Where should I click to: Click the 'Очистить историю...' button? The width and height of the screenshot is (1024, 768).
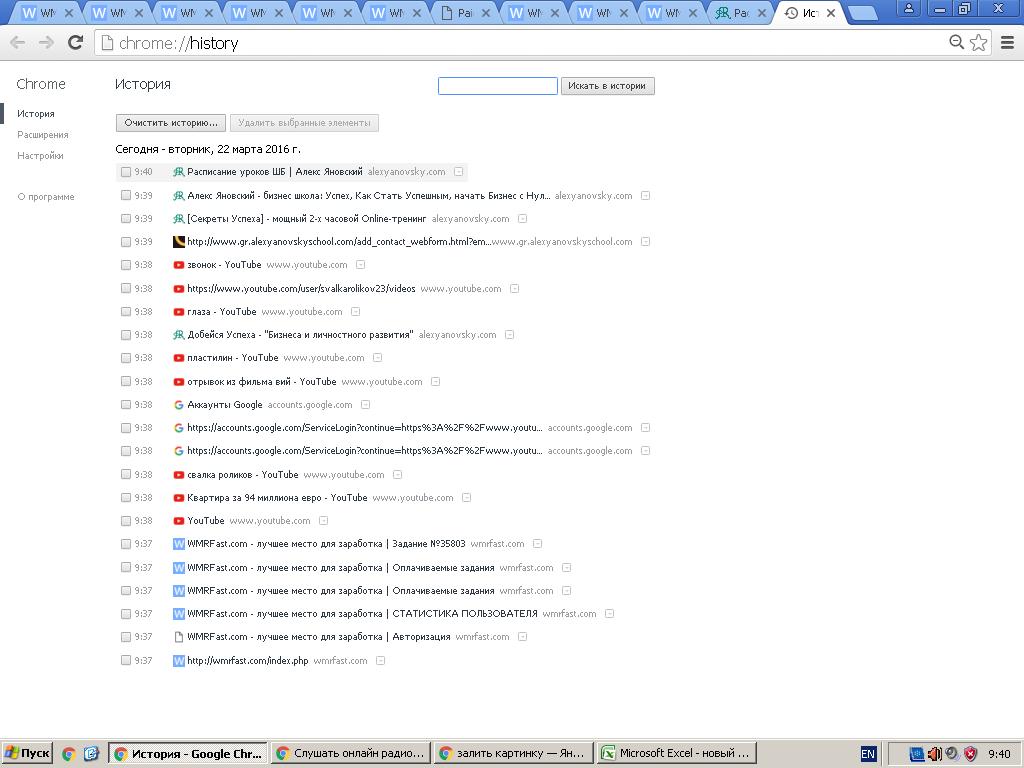coord(170,123)
